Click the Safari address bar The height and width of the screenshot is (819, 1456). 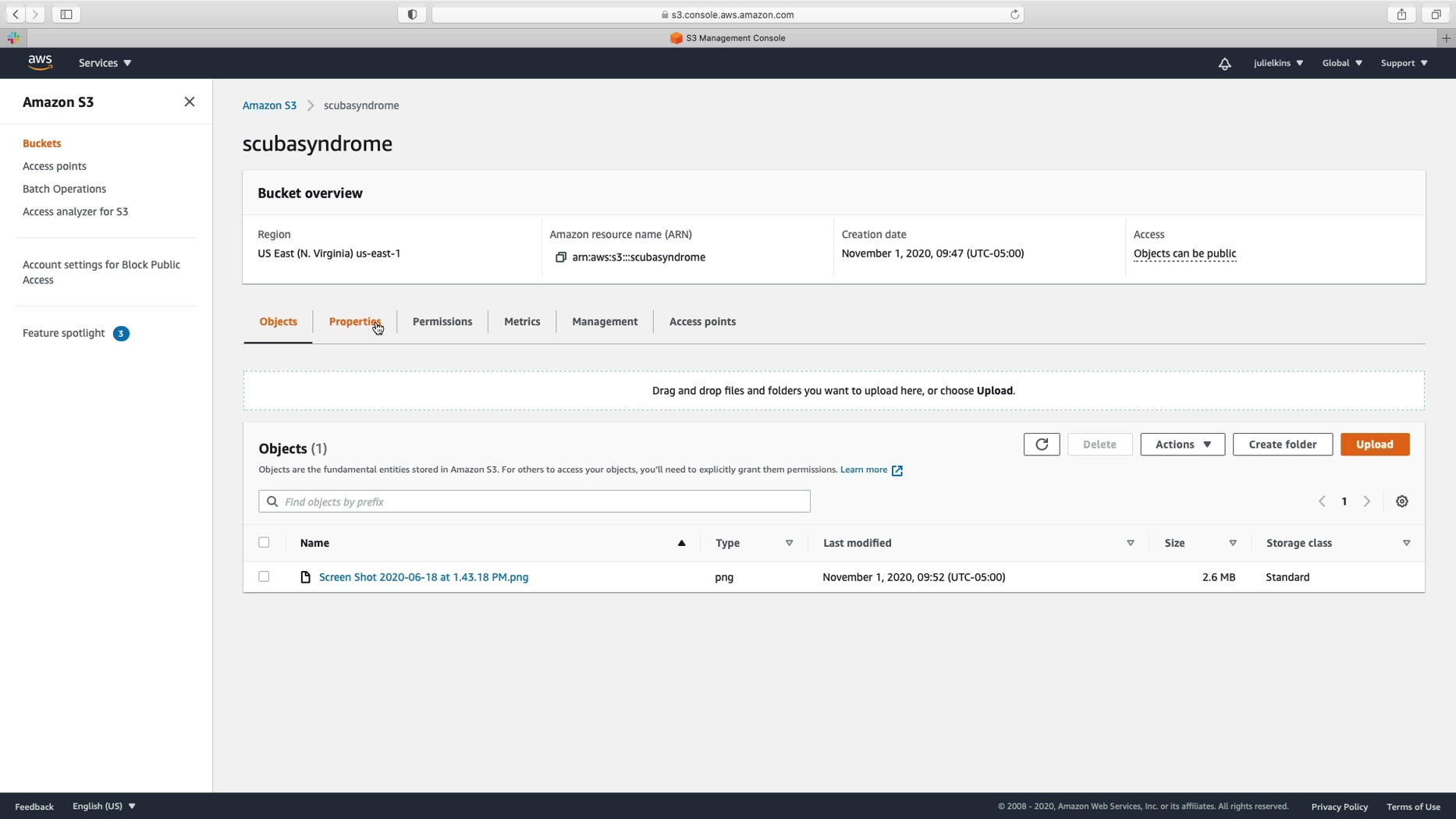(727, 14)
